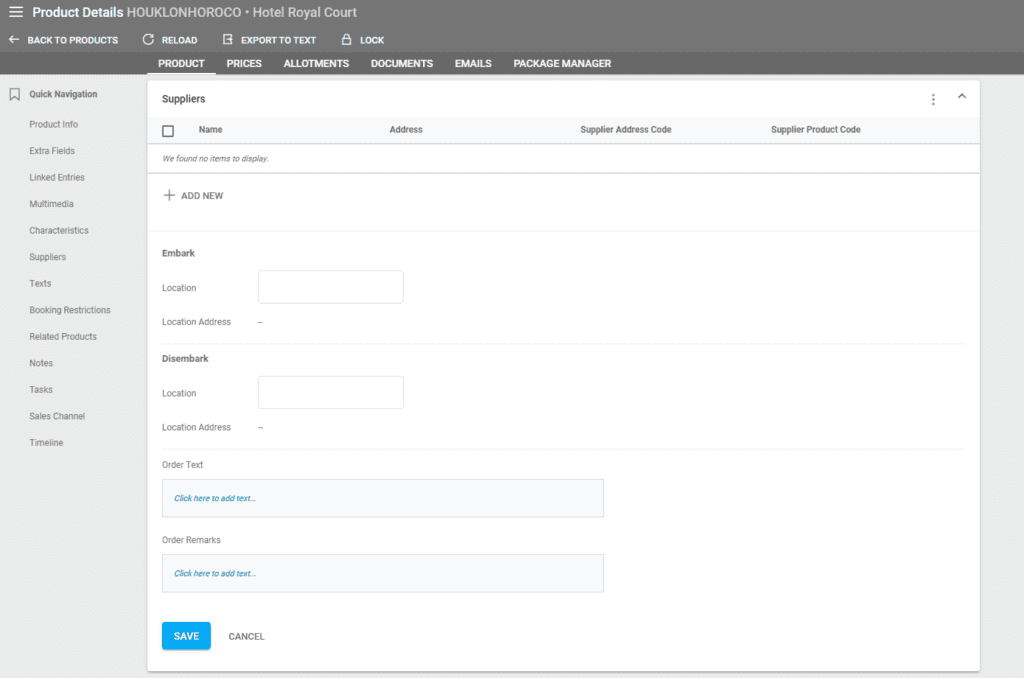Jump to Timeline in Quick Navigation
Image resolution: width=1024 pixels, height=678 pixels.
coord(46,443)
